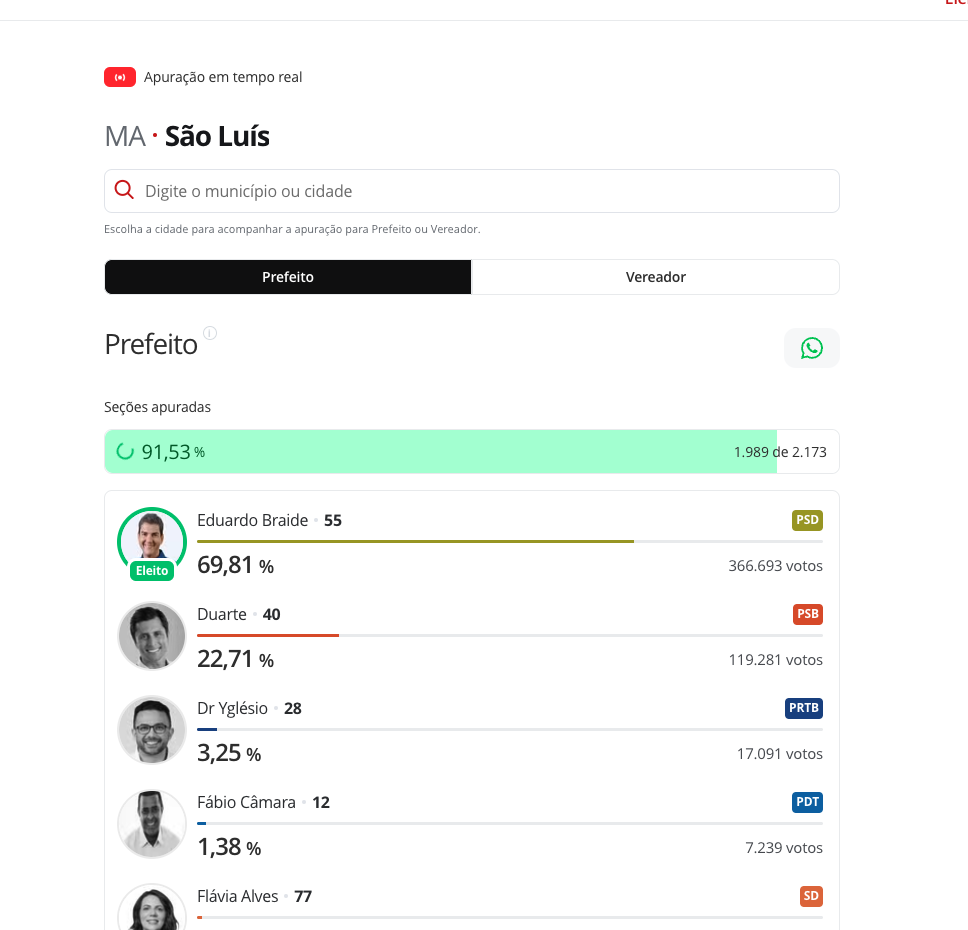The height and width of the screenshot is (930, 968).
Task: Click the 17.091 votos count
Action: pyautogui.click(x=780, y=753)
